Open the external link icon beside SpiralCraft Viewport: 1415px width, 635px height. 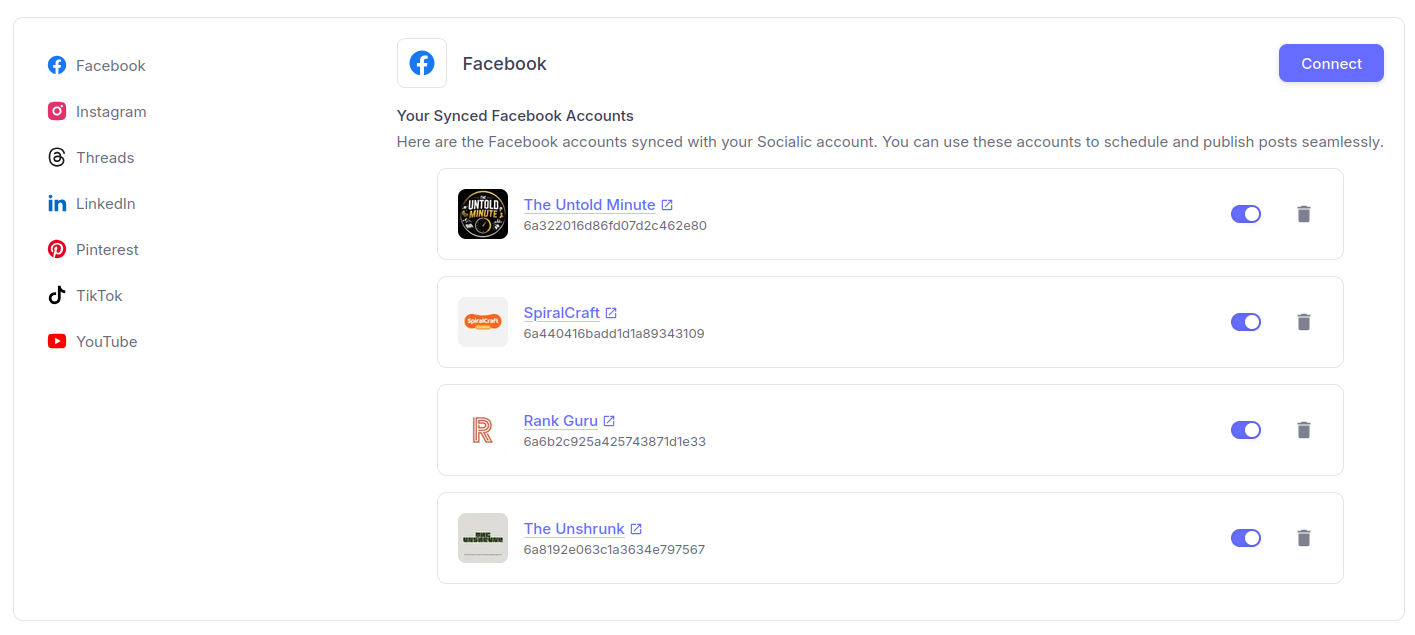point(611,313)
